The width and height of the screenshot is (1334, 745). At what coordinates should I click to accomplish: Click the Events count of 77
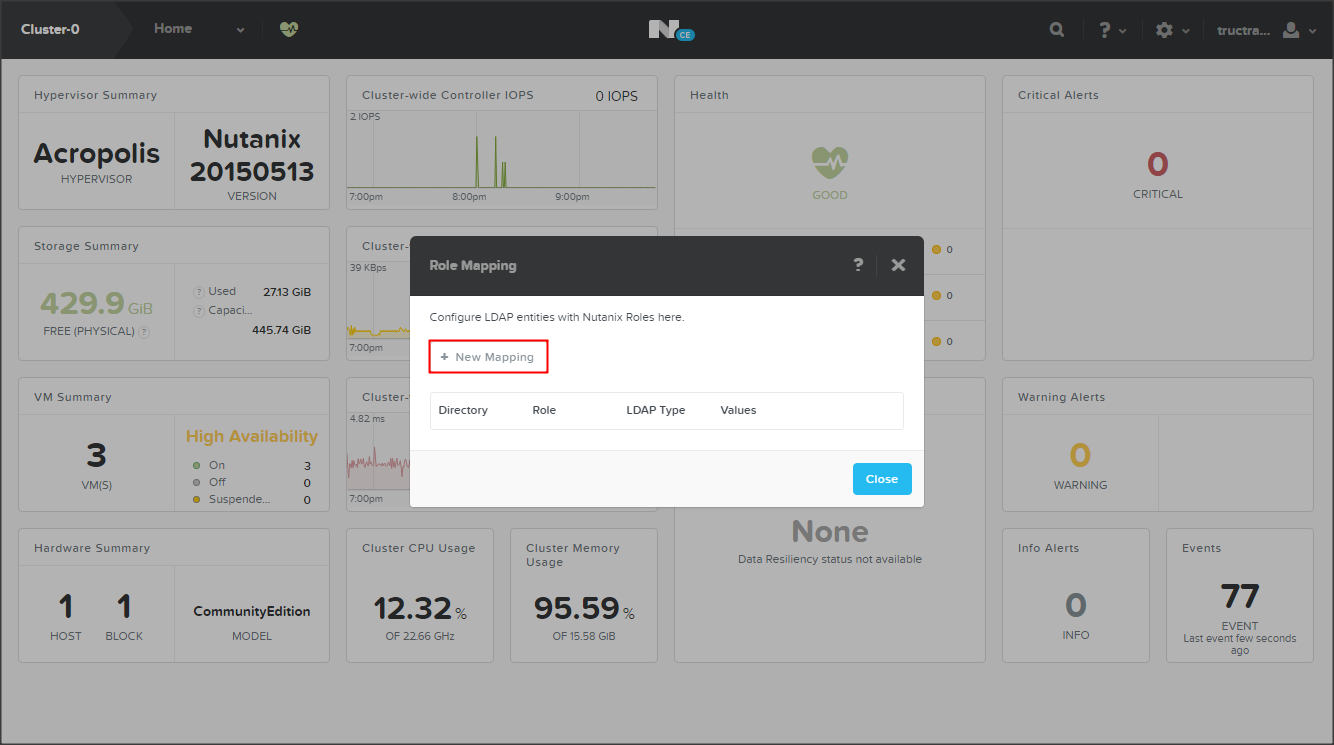[x=1239, y=597]
